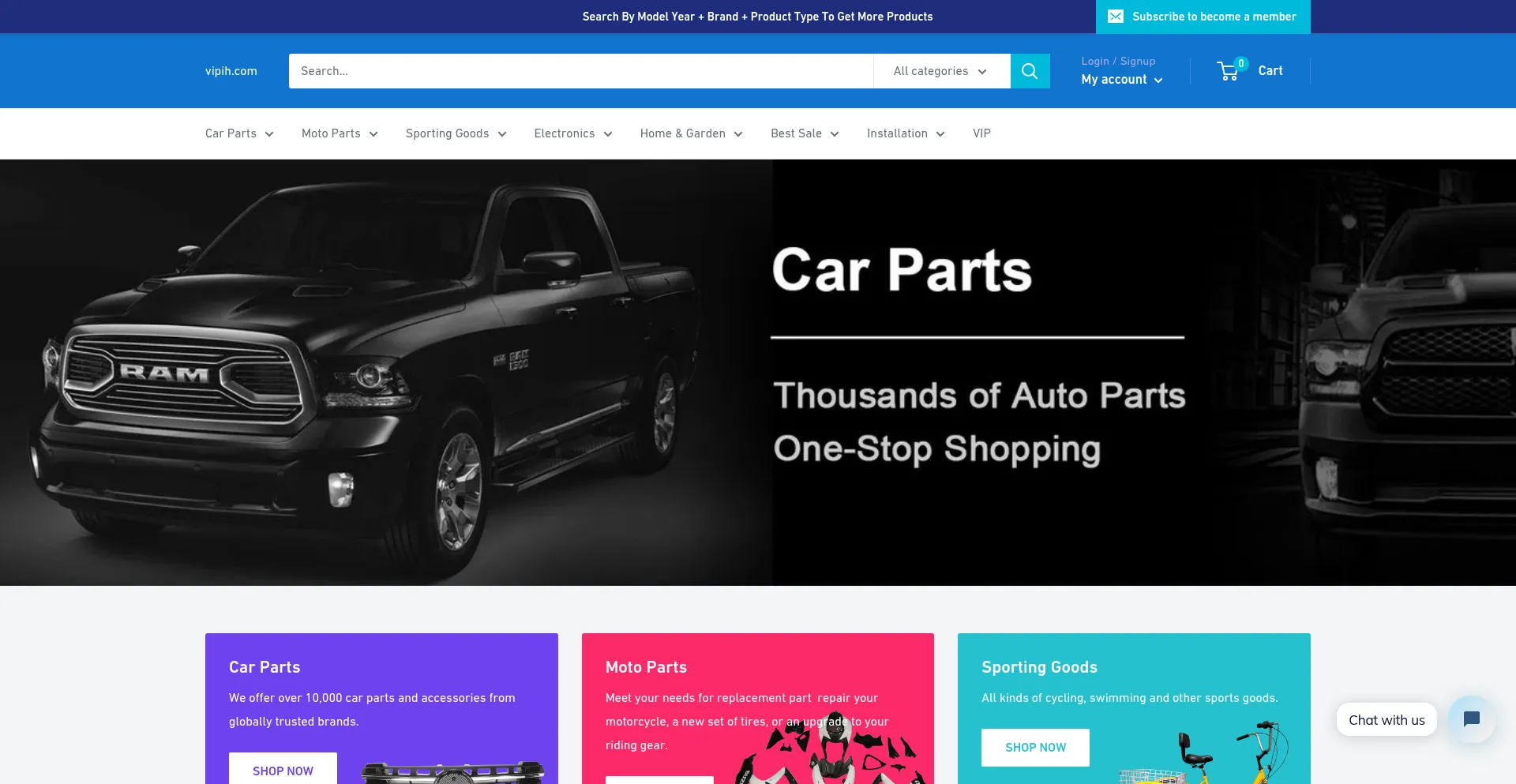Viewport: 1516px width, 784px height.
Task: Focus the Search input field
Action: tap(581, 71)
